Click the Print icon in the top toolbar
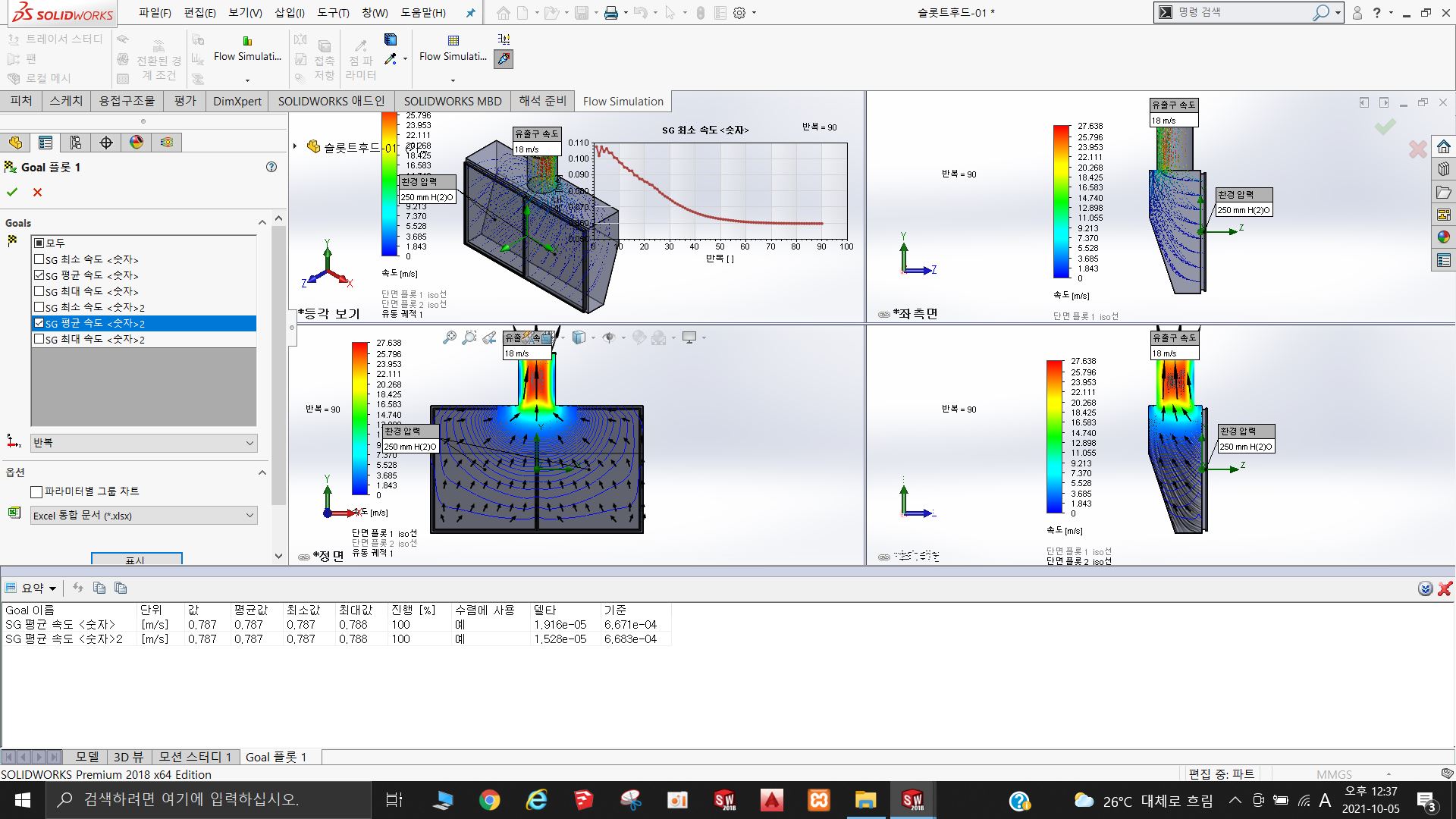Screen dimensions: 1456x819 (x=611, y=13)
